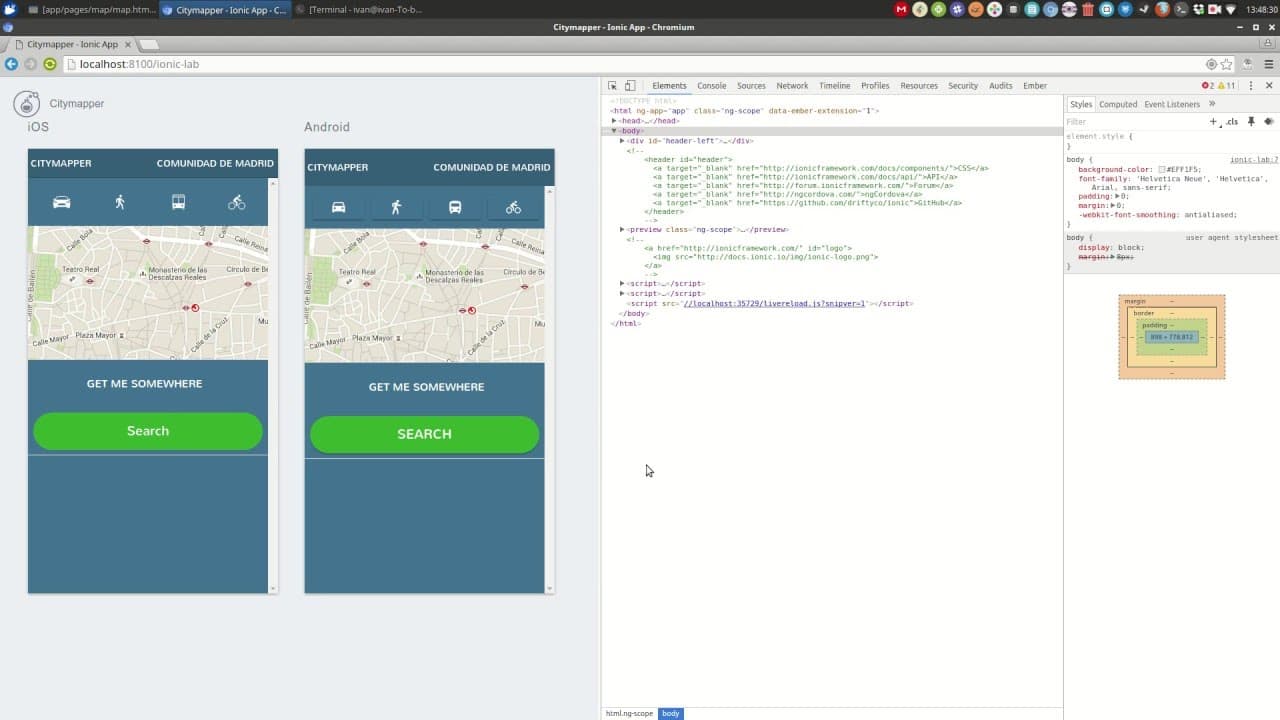Expand the head element node
This screenshot has width=1280, height=720.
click(614, 121)
